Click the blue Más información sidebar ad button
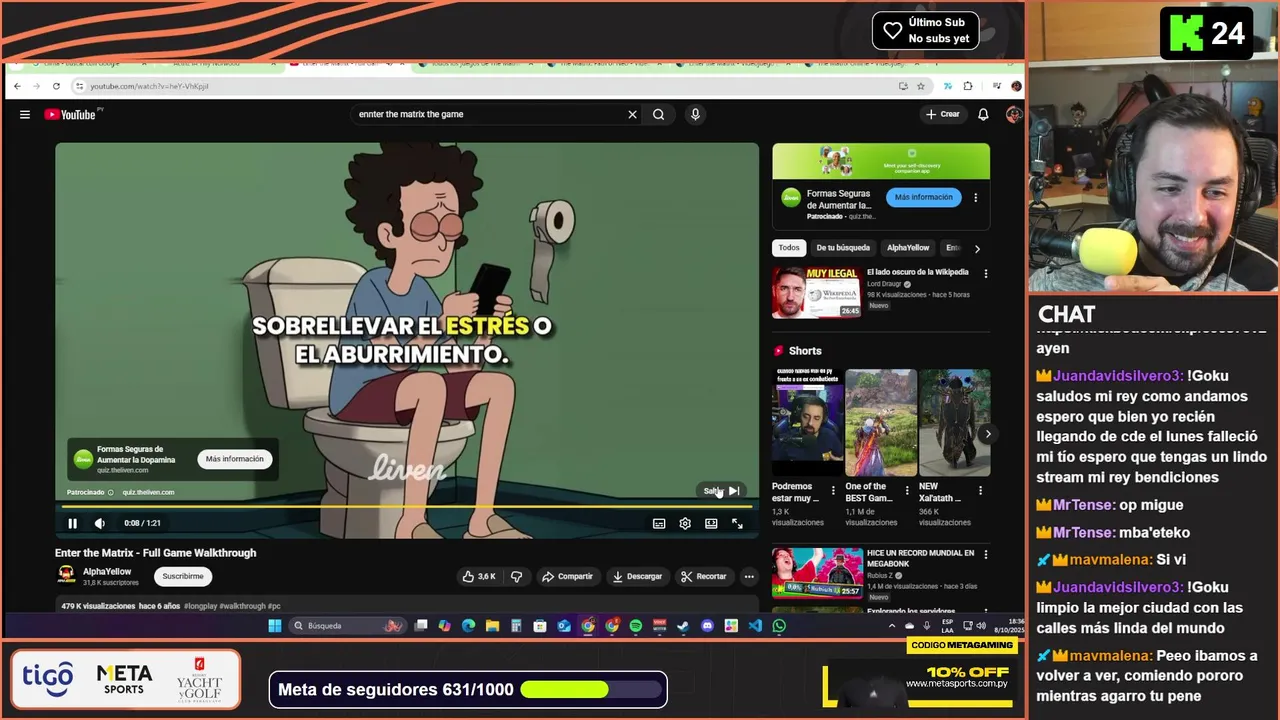This screenshot has width=1280, height=720. click(x=924, y=197)
